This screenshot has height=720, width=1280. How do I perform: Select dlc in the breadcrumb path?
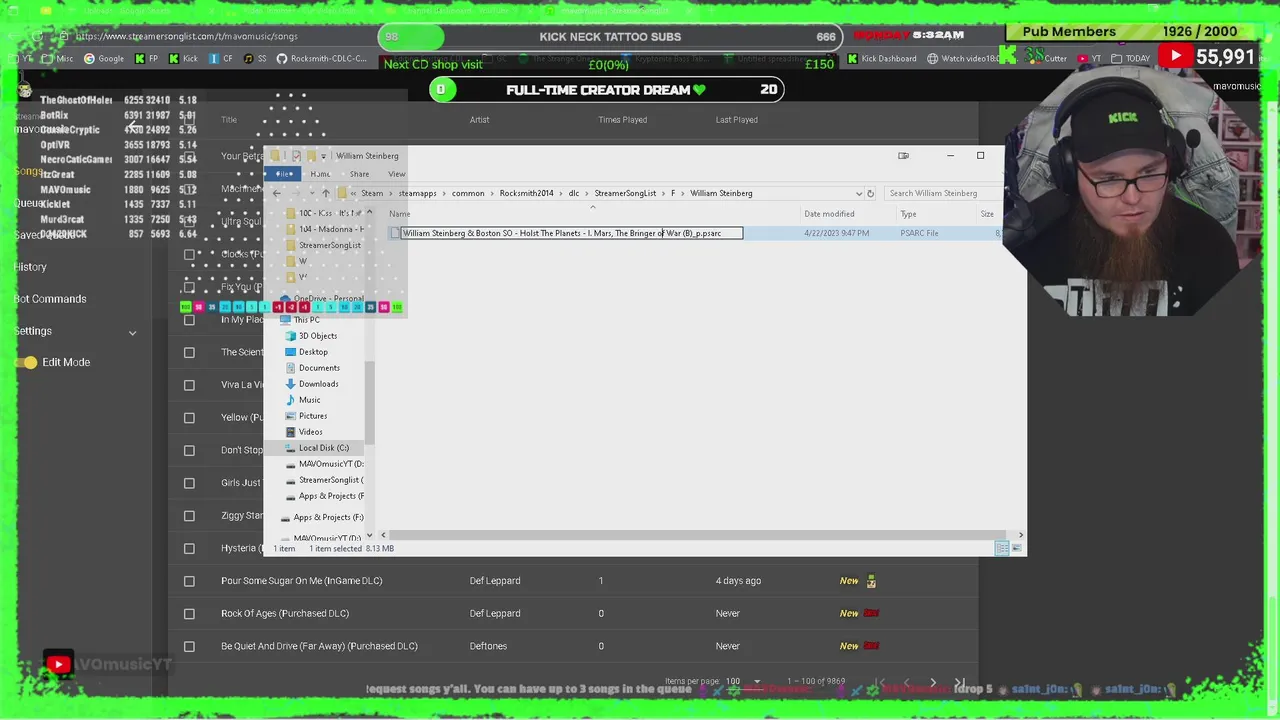[574, 193]
